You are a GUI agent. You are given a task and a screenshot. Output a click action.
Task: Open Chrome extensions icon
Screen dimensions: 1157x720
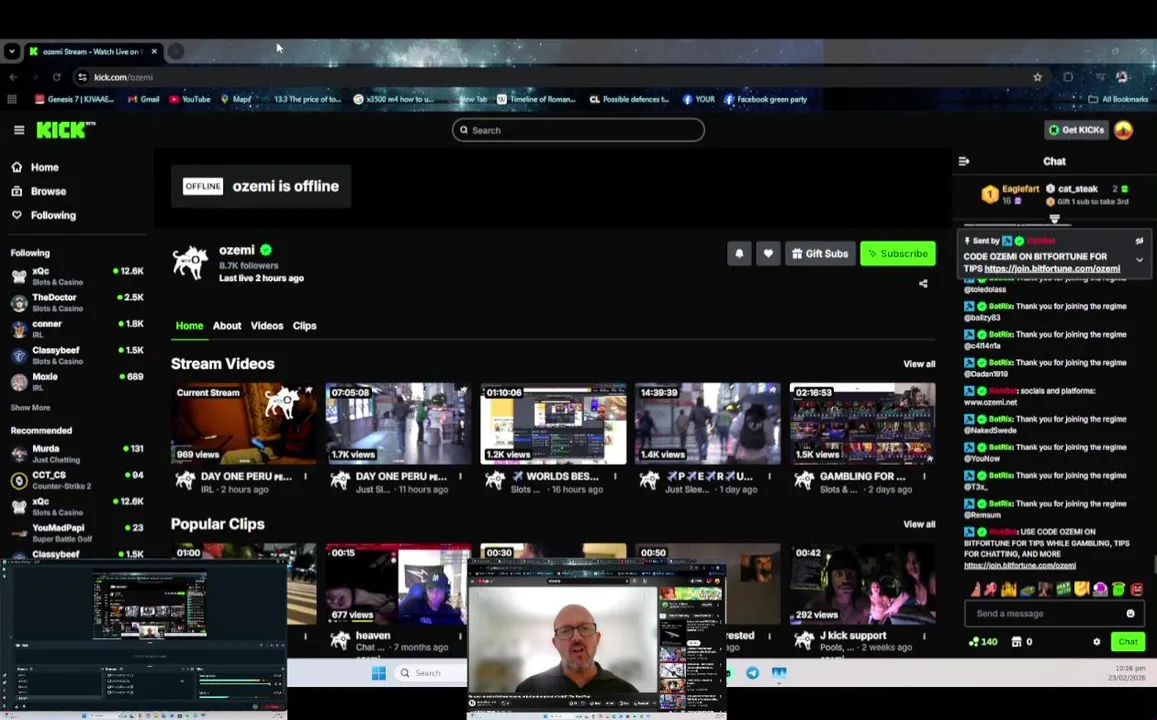coord(1068,77)
